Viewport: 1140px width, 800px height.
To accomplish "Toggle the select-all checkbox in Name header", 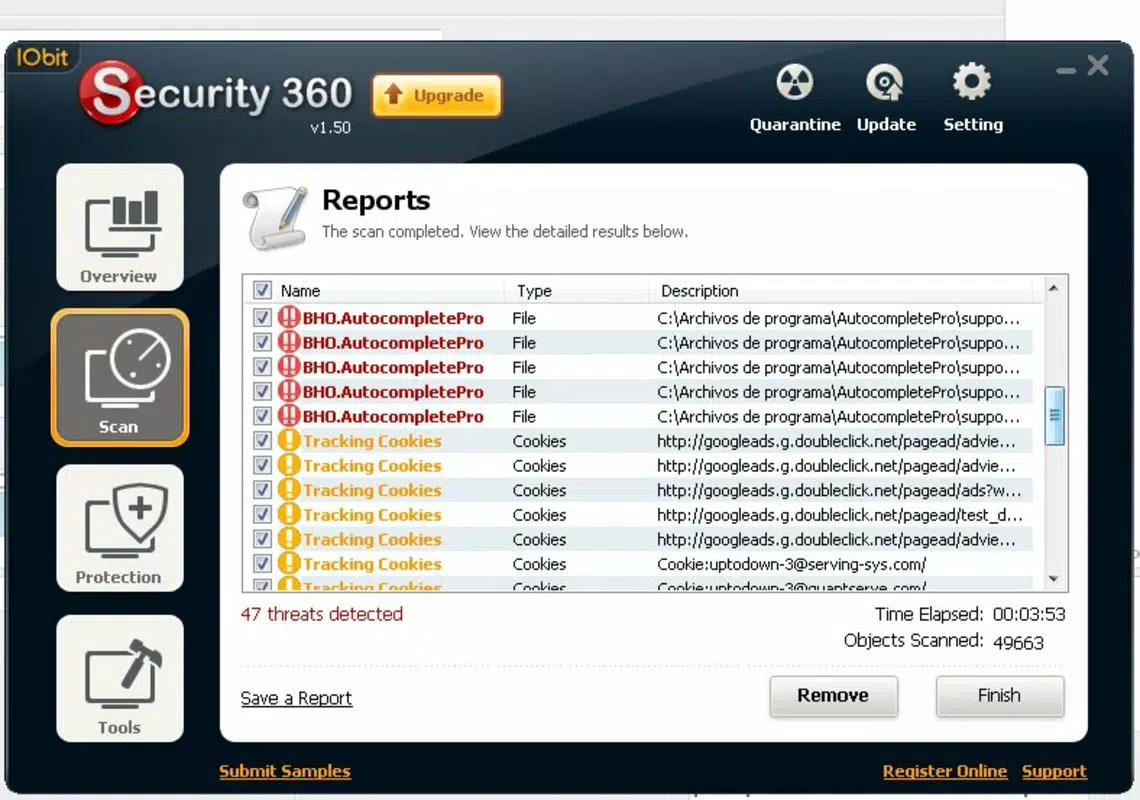I will [x=262, y=290].
